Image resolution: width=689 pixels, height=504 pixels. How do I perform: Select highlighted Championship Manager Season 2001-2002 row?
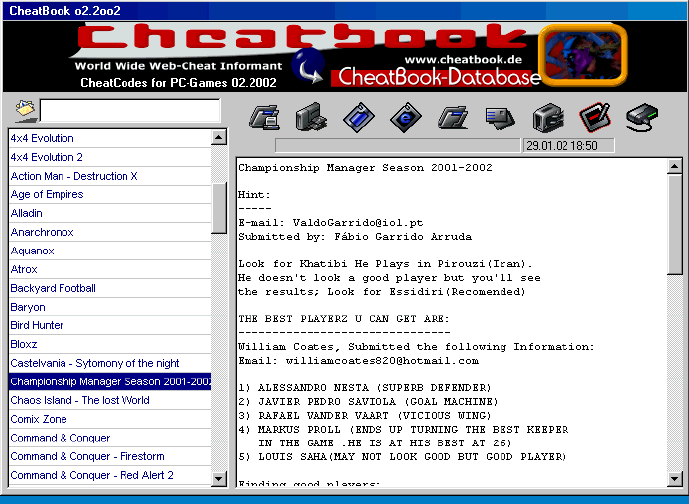110,381
